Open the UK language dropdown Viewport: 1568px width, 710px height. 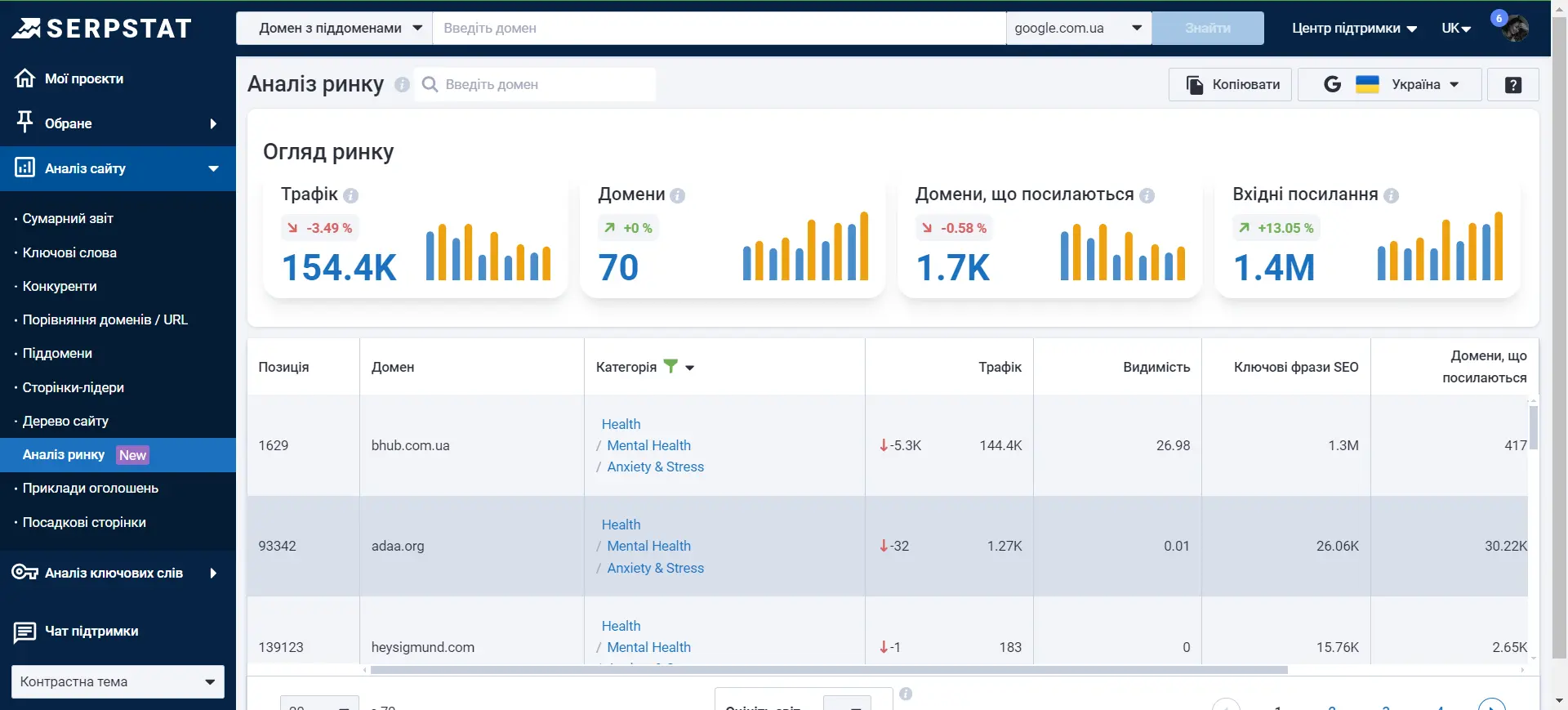coord(1456,28)
